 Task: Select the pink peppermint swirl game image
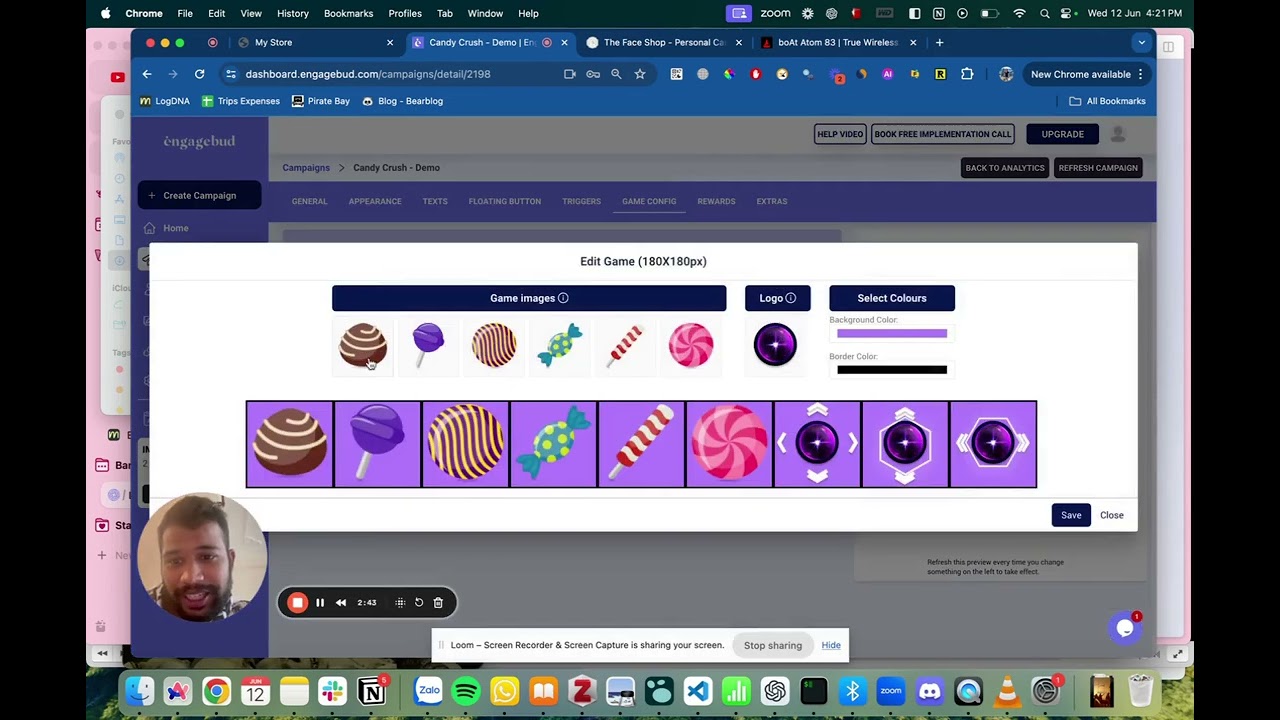click(691, 345)
